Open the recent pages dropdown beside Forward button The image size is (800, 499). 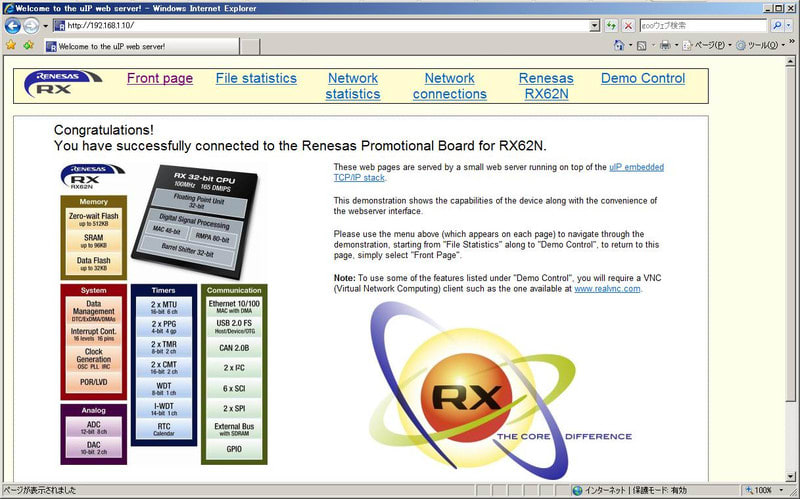click(45, 26)
